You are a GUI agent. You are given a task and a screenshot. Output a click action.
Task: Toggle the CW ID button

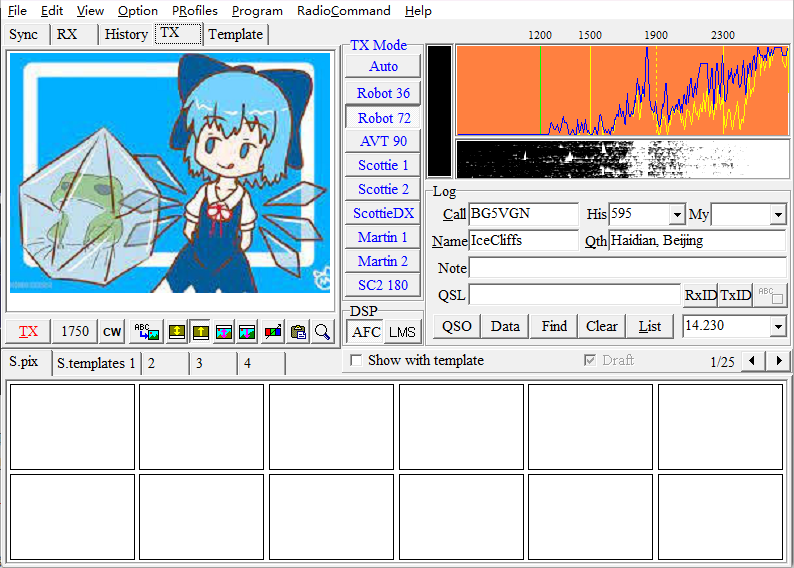(x=112, y=332)
